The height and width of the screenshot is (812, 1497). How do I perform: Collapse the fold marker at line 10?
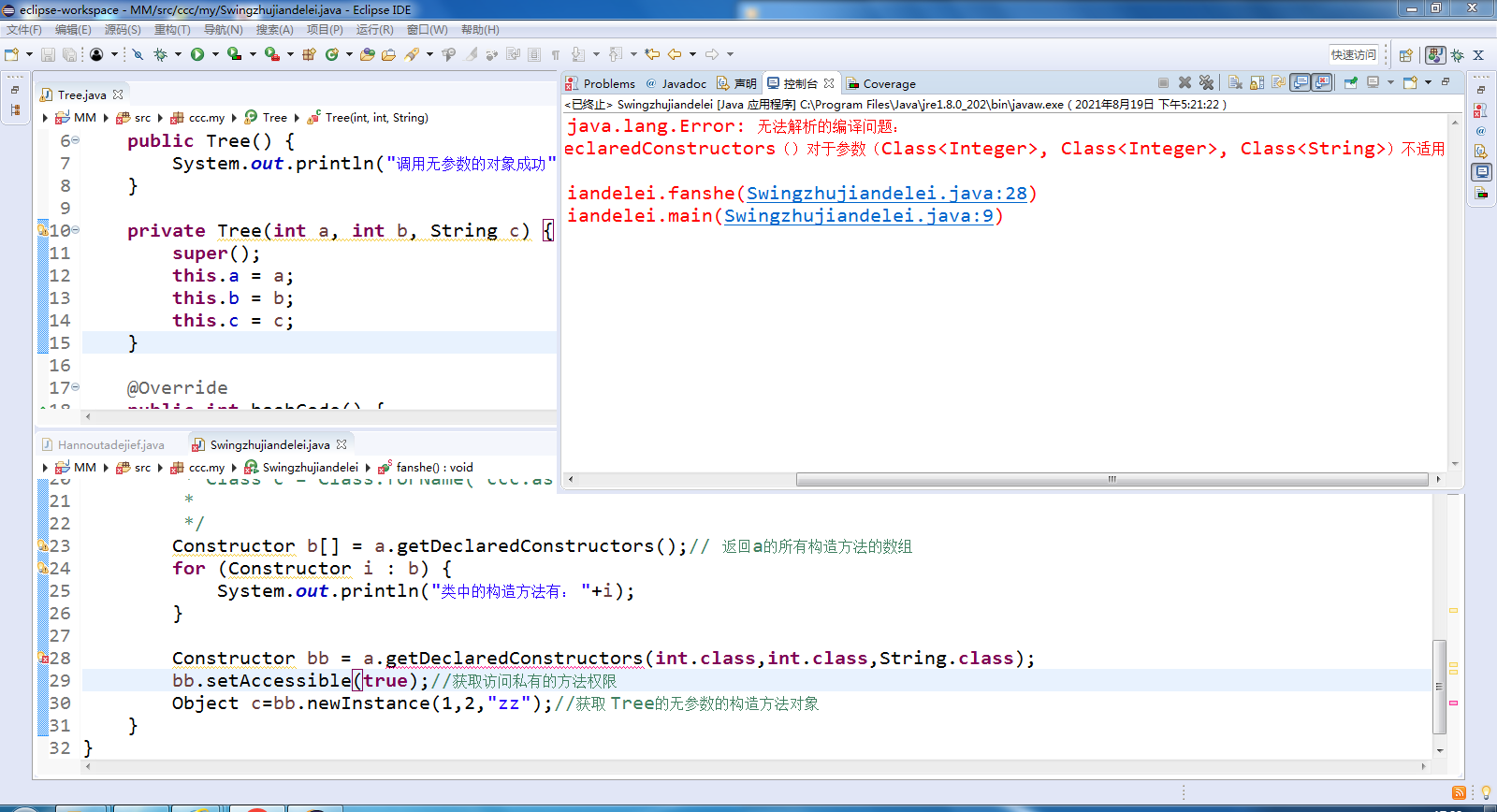pos(76,230)
